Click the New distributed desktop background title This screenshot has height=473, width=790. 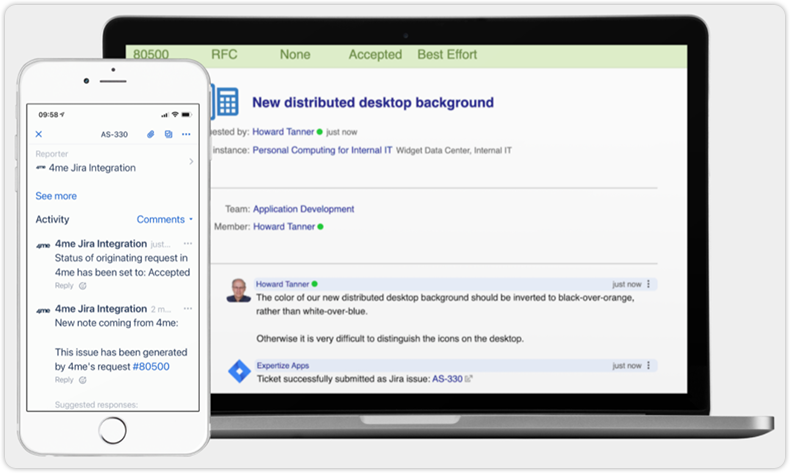(x=373, y=102)
